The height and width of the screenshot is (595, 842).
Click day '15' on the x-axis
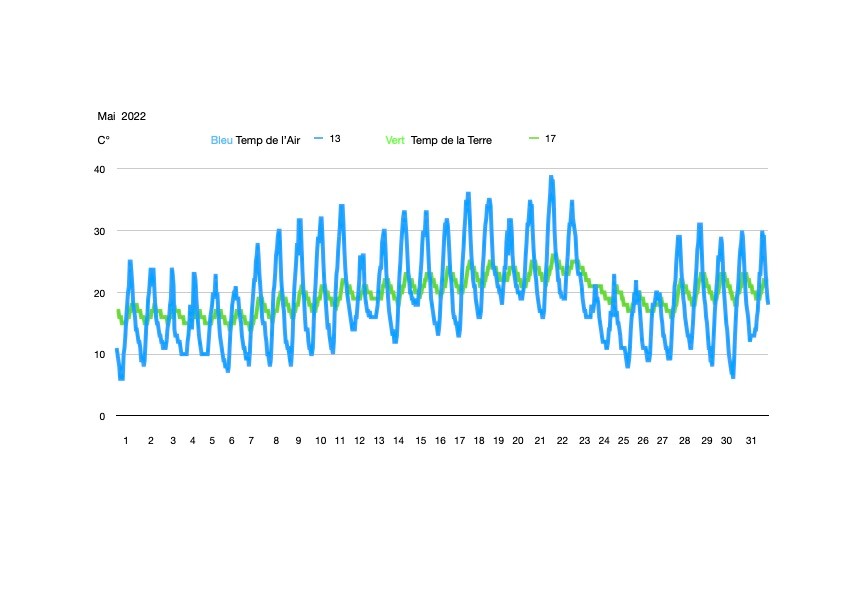tap(420, 440)
